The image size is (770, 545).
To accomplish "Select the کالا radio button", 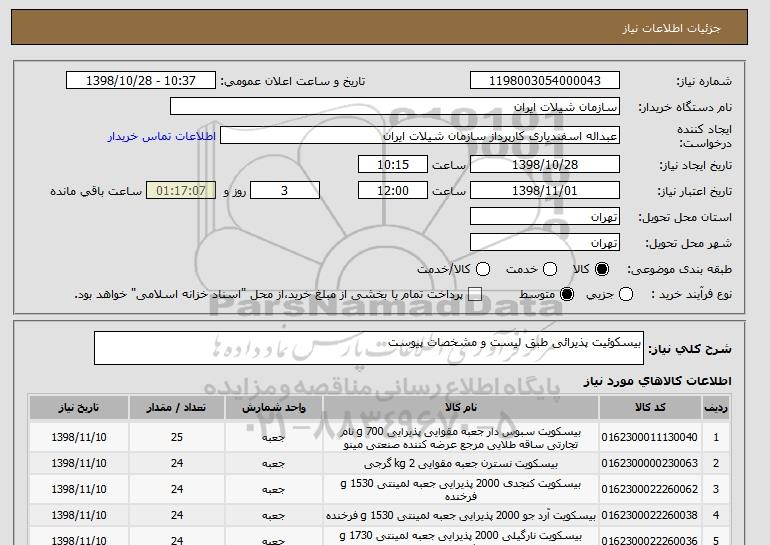I will [x=602, y=269].
